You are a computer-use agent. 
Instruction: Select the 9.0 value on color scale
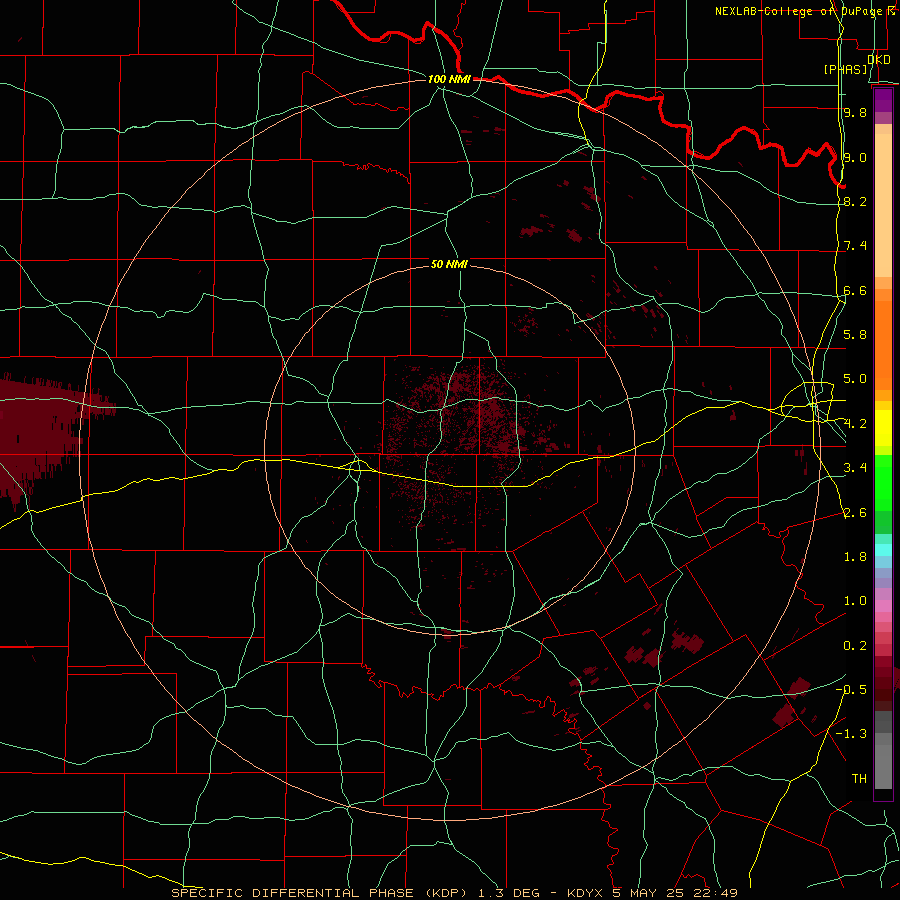point(855,157)
